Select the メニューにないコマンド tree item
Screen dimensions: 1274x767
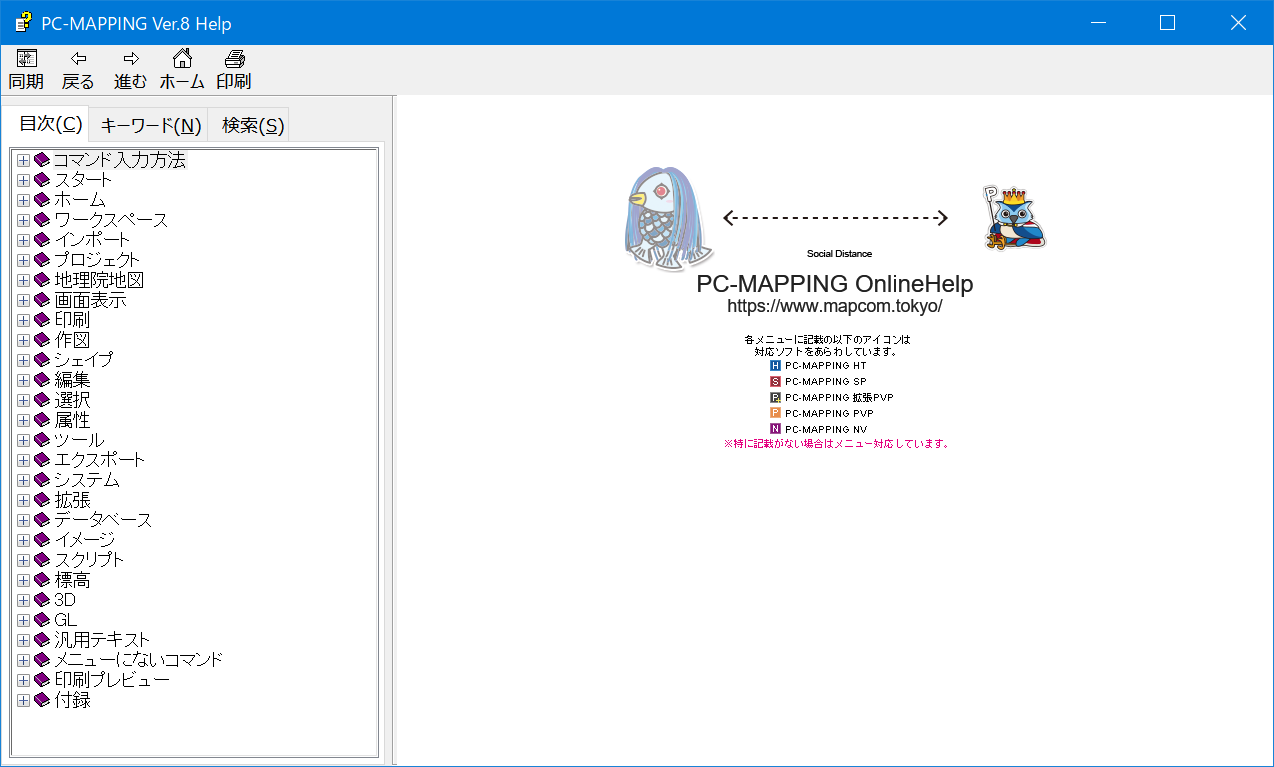(x=138, y=660)
